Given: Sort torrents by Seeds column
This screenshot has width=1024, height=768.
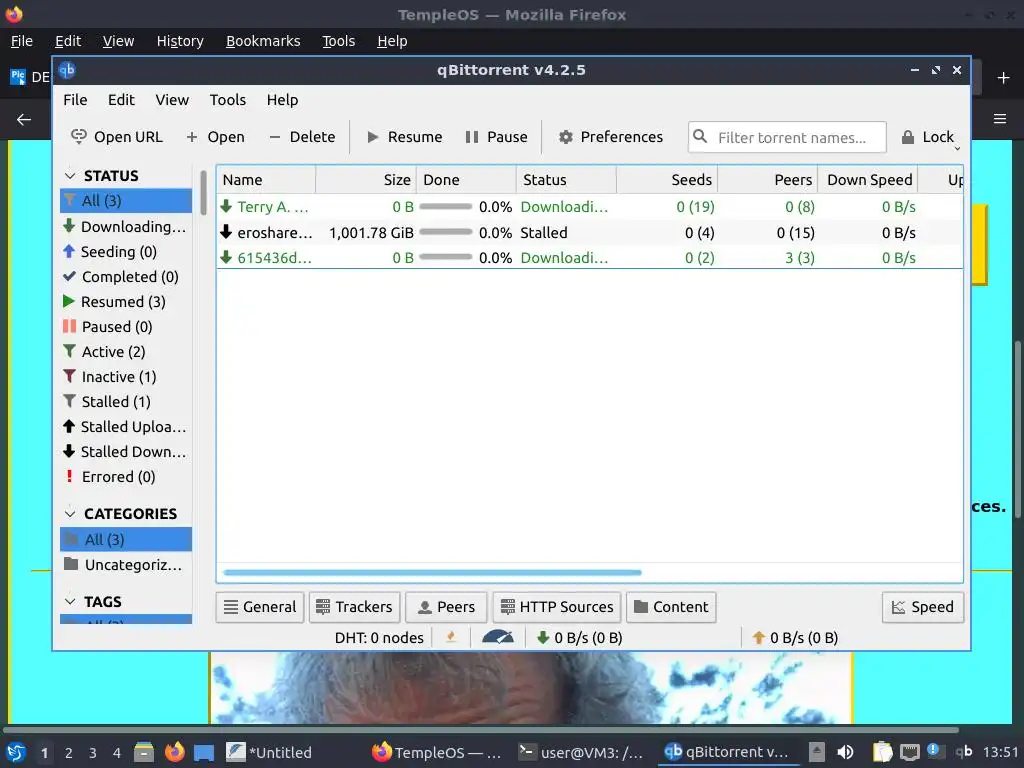Looking at the screenshot, I should click(667, 180).
